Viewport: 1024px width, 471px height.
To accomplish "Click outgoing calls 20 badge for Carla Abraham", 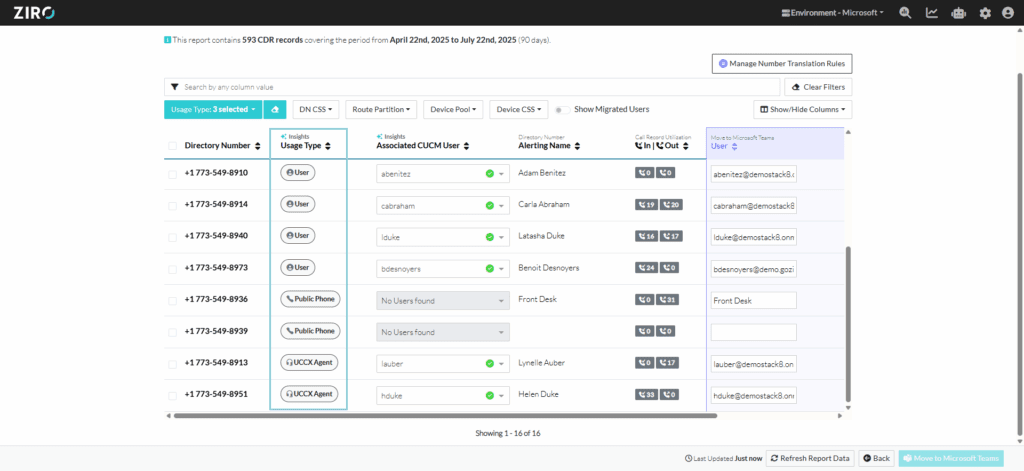I will click(x=671, y=204).
